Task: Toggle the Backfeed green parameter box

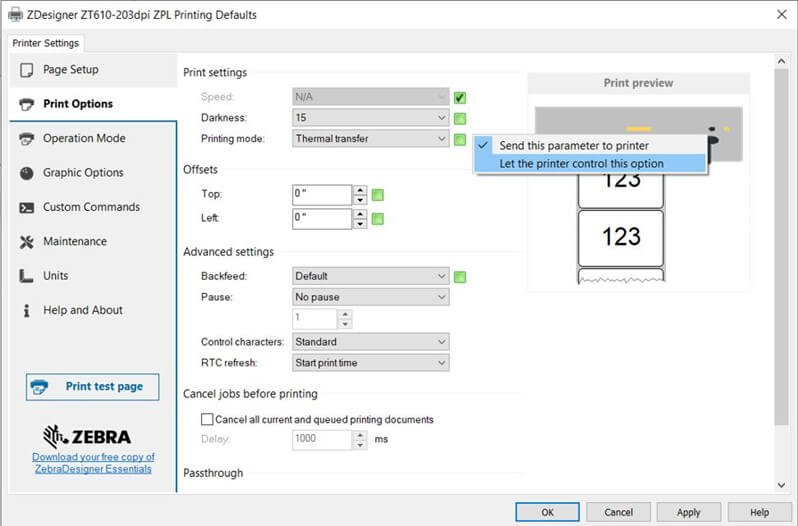Action: pos(460,277)
